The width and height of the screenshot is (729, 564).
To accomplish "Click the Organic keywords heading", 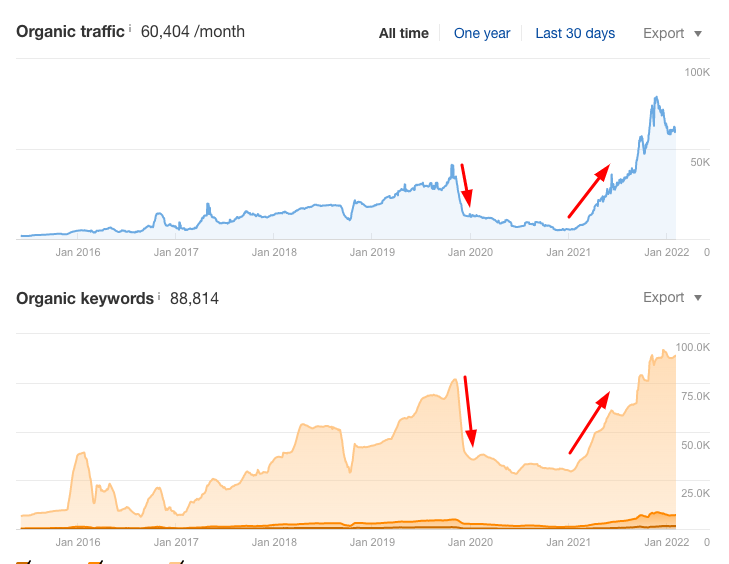I will (85, 297).
